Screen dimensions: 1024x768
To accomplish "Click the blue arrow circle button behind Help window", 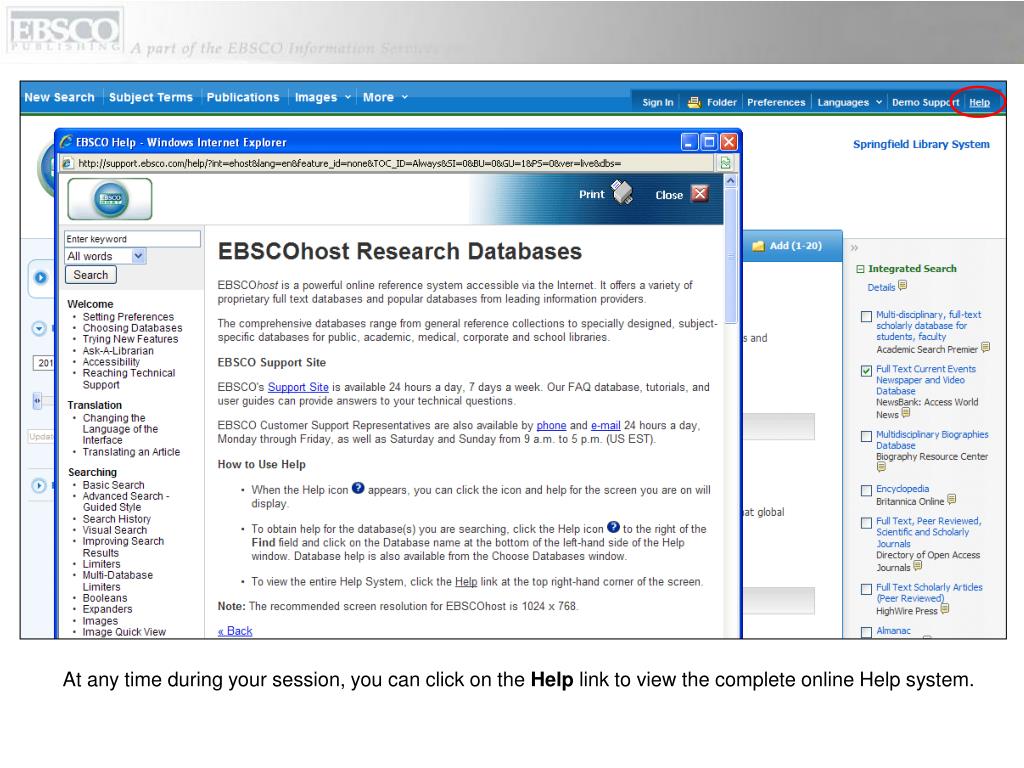I will pyautogui.click(x=40, y=278).
